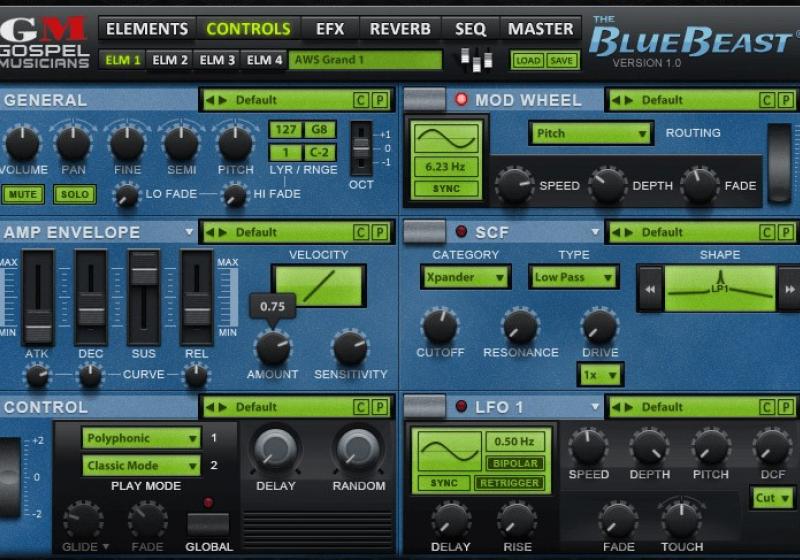Open the 1x drive dropdown
Screen dimensions: 800x560
(x=600, y=375)
